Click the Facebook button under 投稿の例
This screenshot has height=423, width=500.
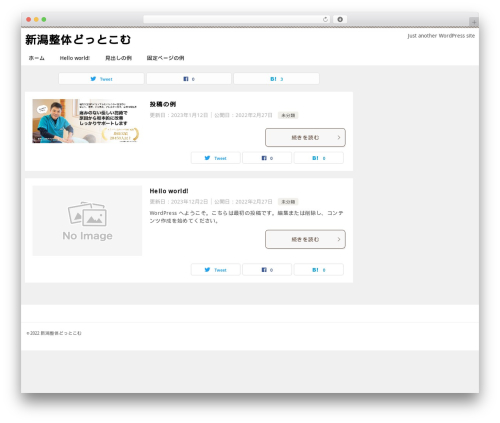pyautogui.click(x=267, y=158)
